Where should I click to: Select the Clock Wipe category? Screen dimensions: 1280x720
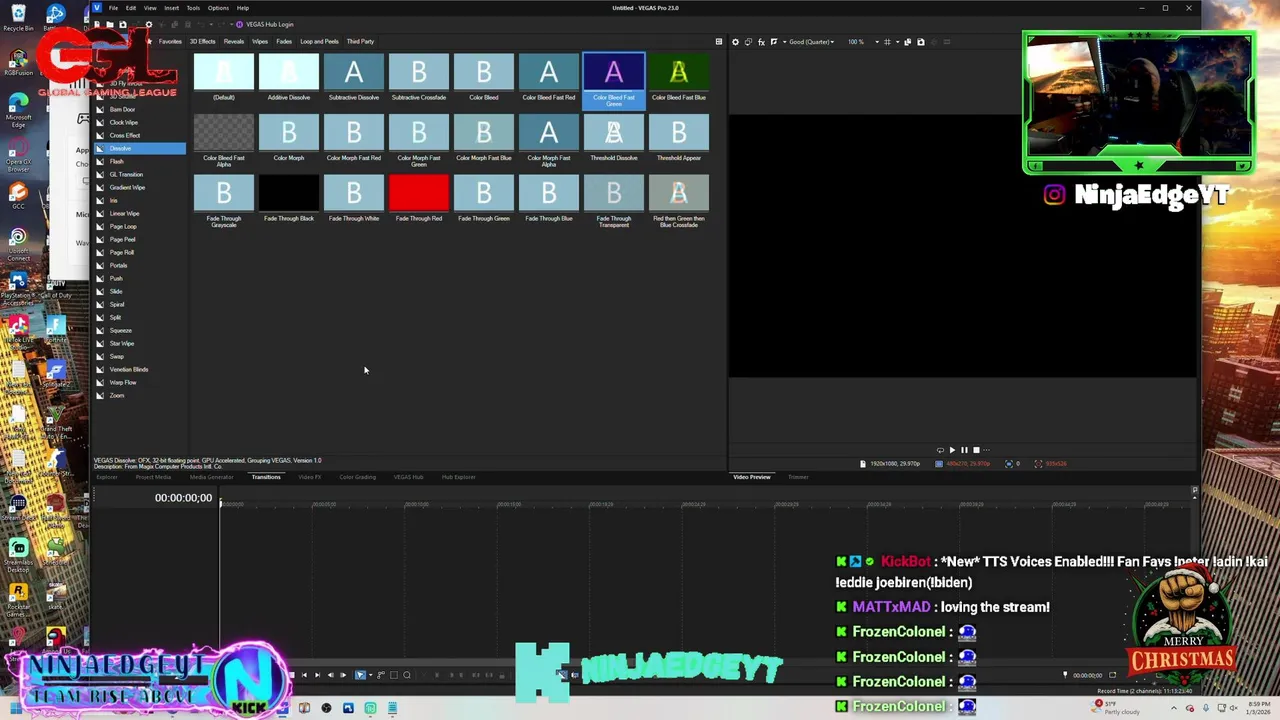tap(123, 122)
